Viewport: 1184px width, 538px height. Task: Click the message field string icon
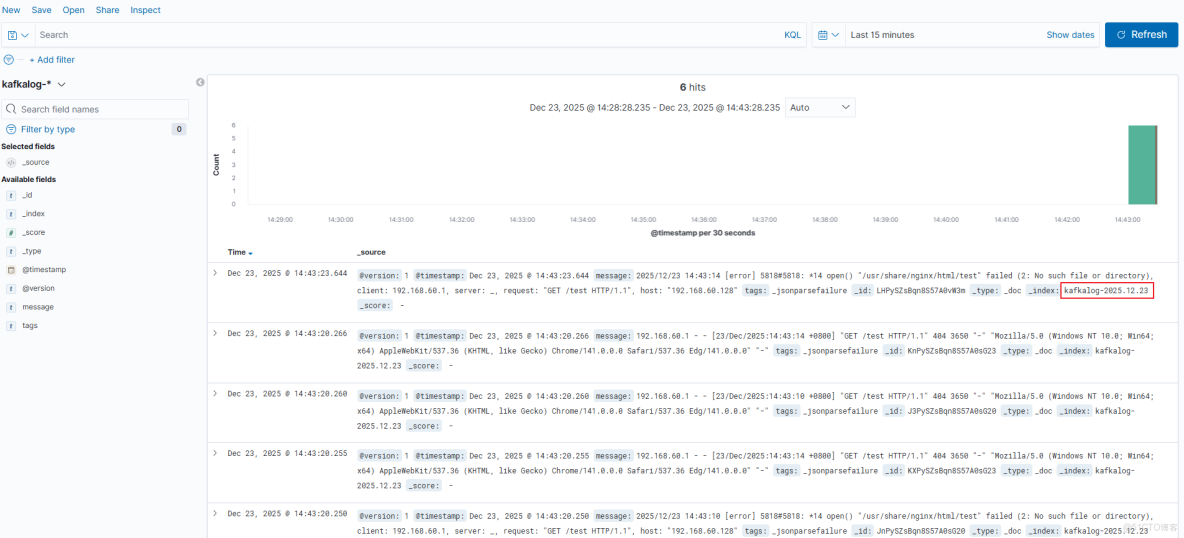tap(11, 307)
